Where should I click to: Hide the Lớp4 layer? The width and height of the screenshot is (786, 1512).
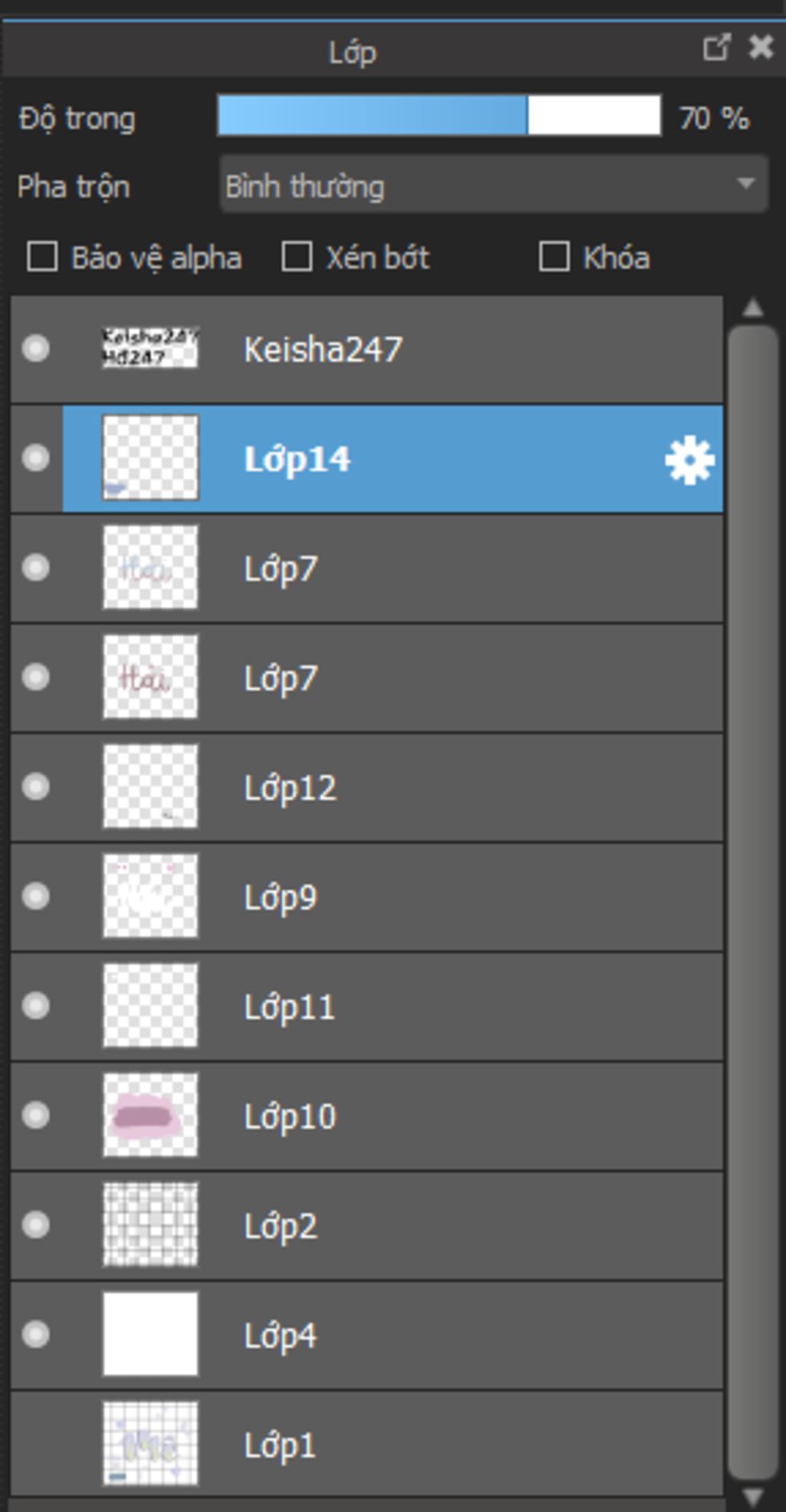point(36,1335)
